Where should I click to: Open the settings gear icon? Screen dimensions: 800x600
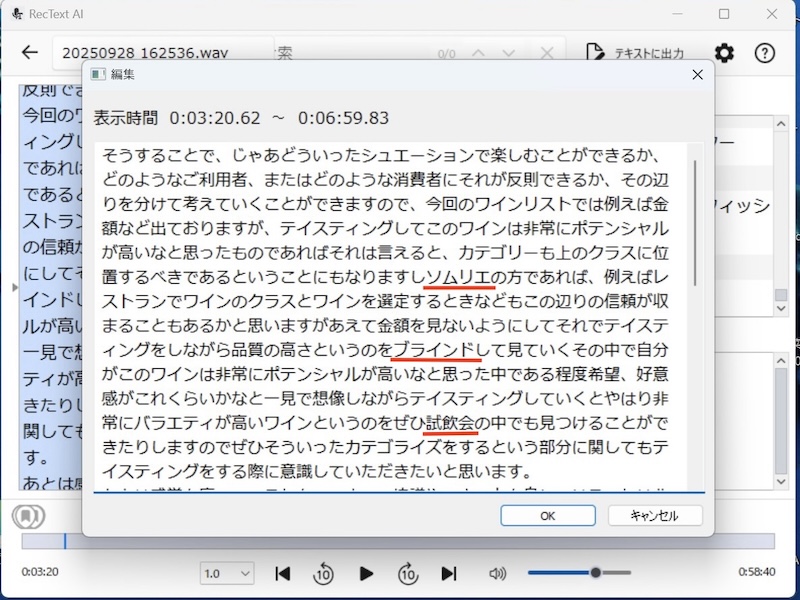tap(724, 53)
